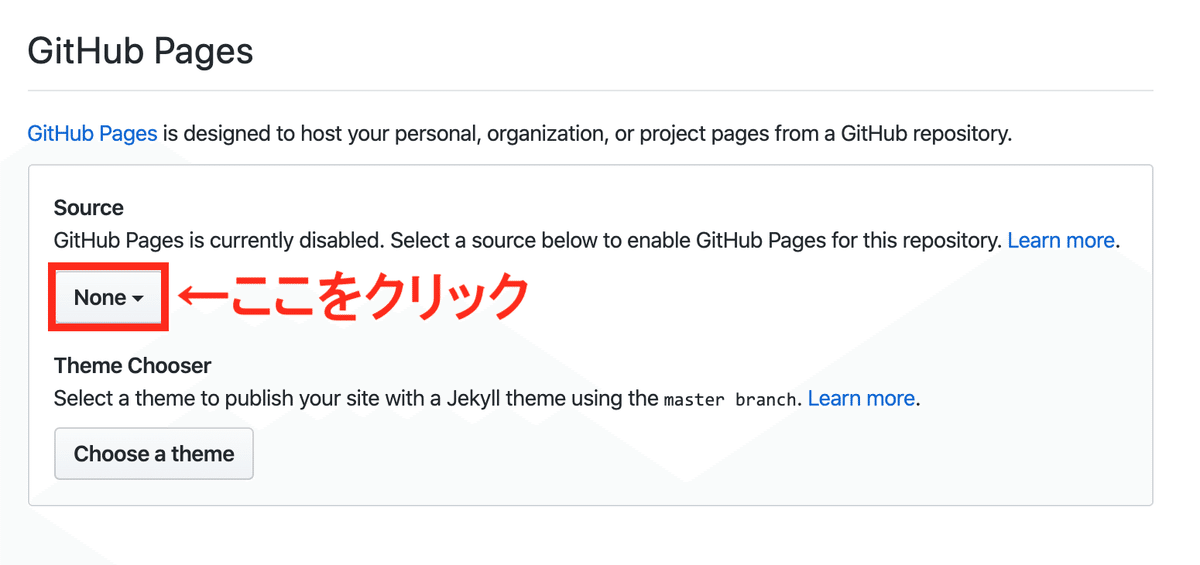This screenshot has height=565, width=1200.
Task: Click the Choose a theme button
Action: tap(154, 454)
